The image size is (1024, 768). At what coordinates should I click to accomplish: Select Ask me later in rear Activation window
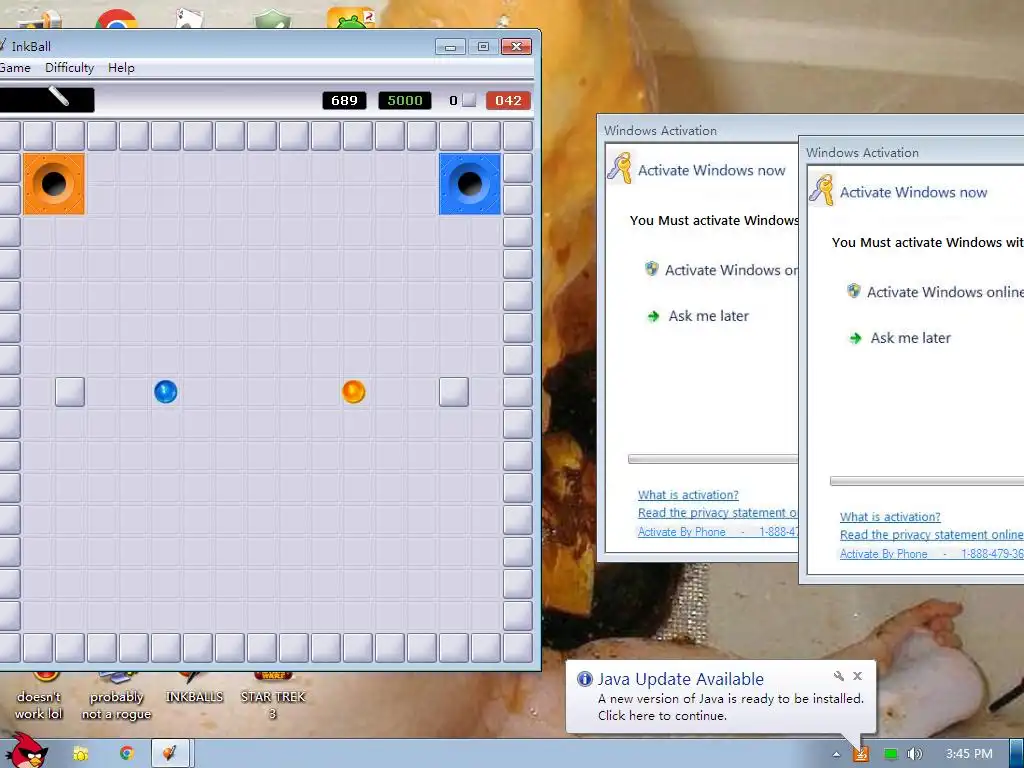[709, 315]
